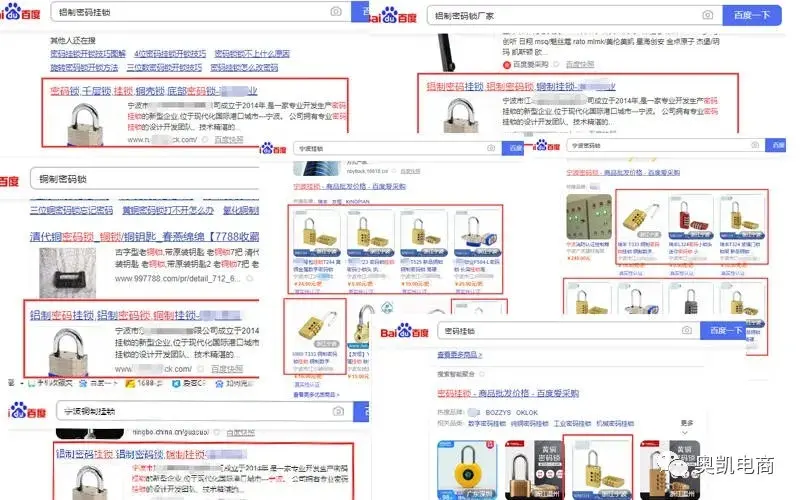
Task: Open blue-base padlock product in 宁波挂锁 panel
Action: click(x=477, y=233)
